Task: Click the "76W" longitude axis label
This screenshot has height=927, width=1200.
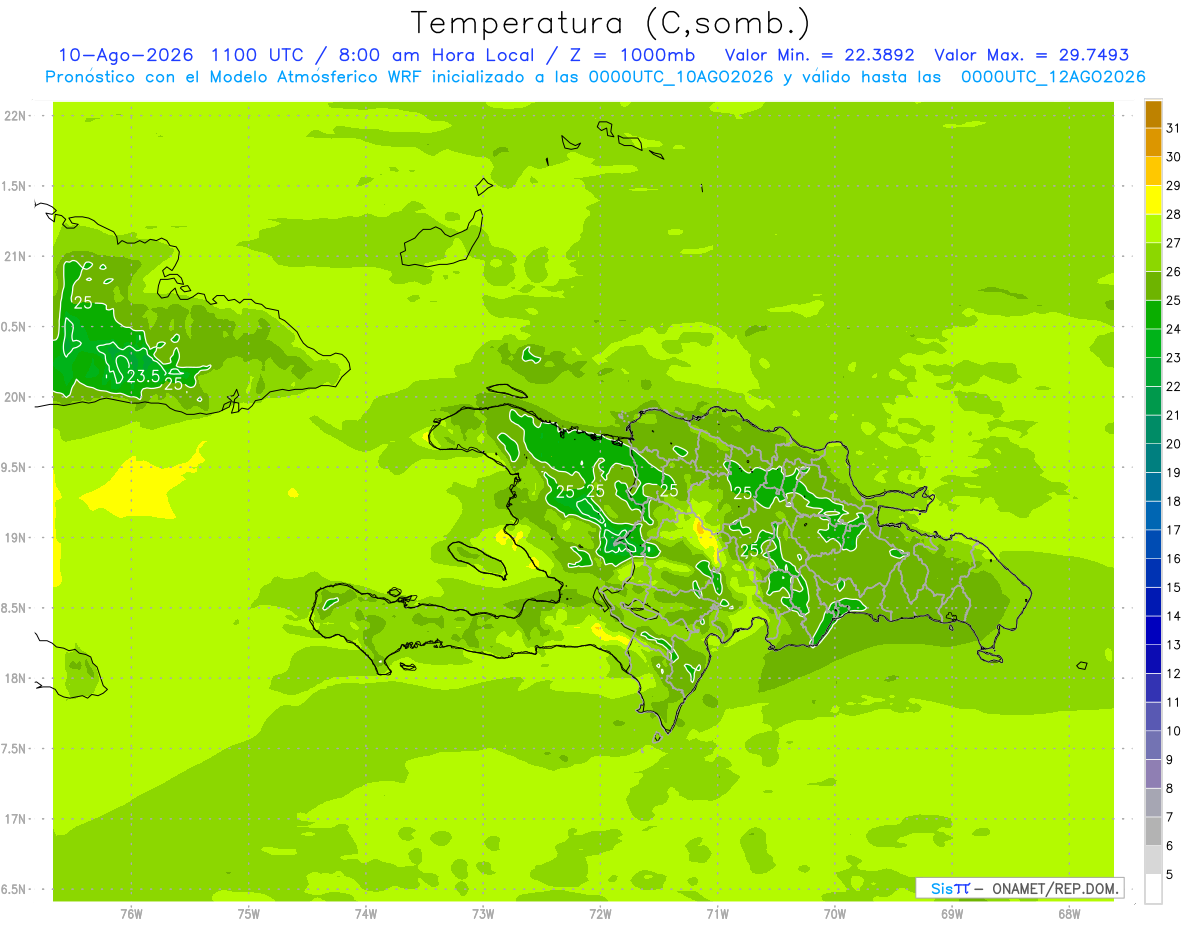Action: pyautogui.click(x=131, y=913)
